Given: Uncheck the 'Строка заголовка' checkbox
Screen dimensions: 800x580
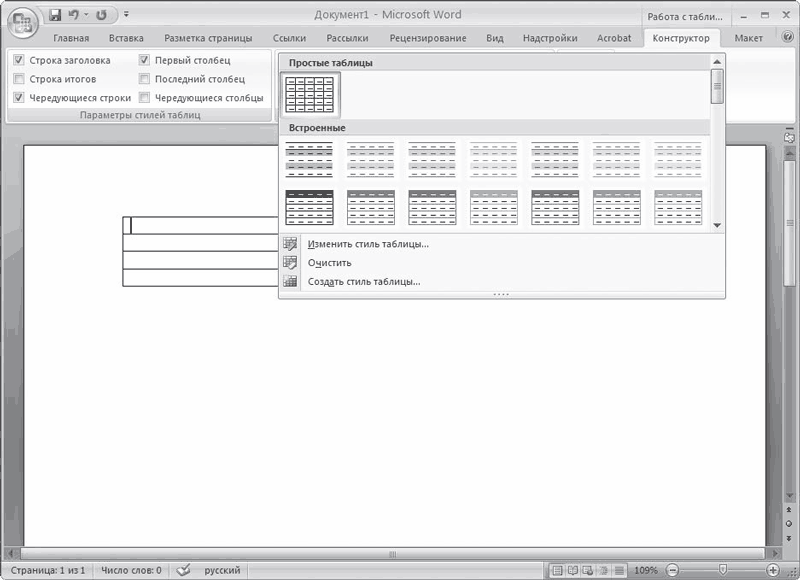Looking at the screenshot, I should (x=20, y=60).
